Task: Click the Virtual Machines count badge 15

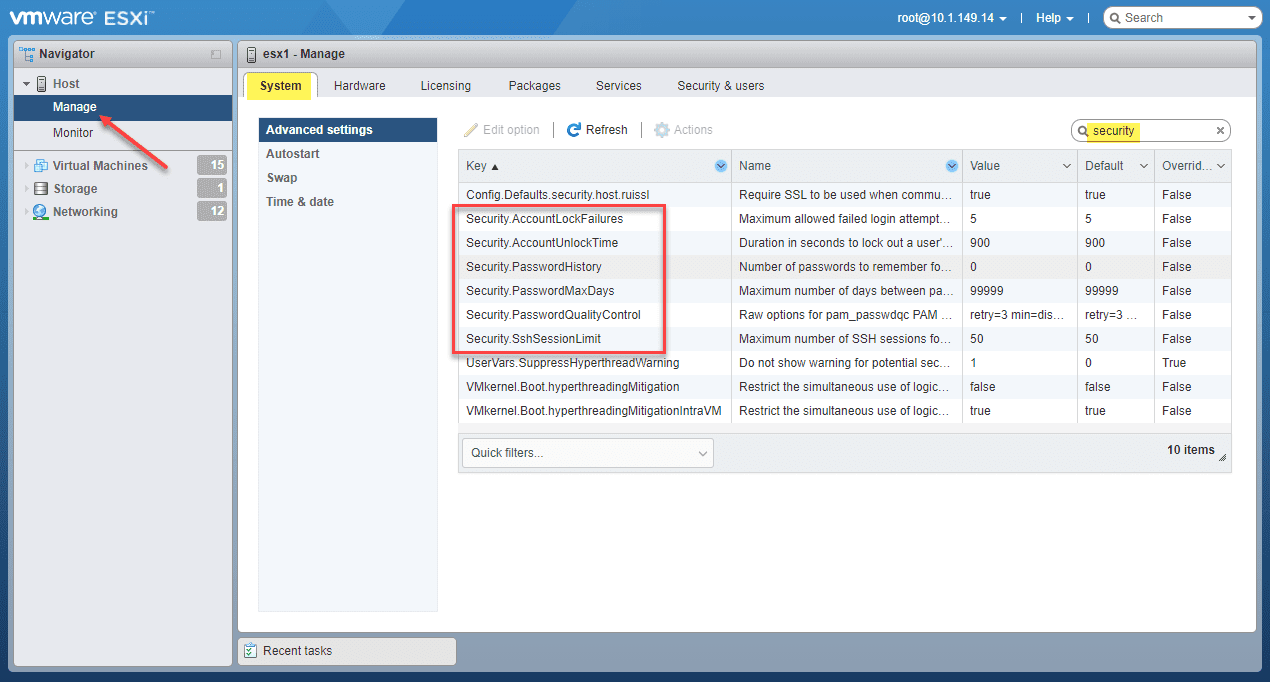Action: (x=212, y=166)
